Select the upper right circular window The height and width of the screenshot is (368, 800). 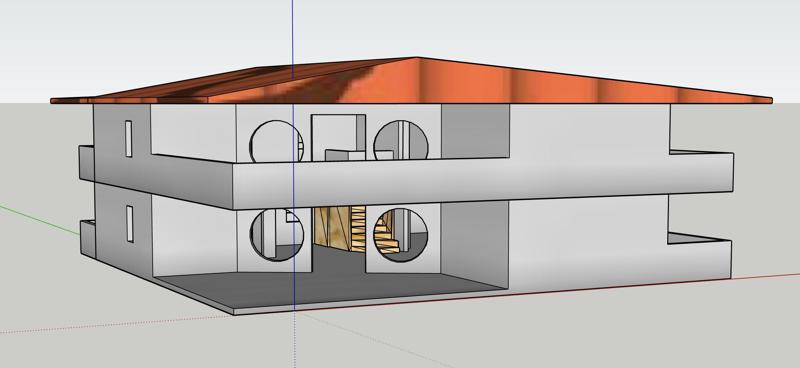pos(401,140)
